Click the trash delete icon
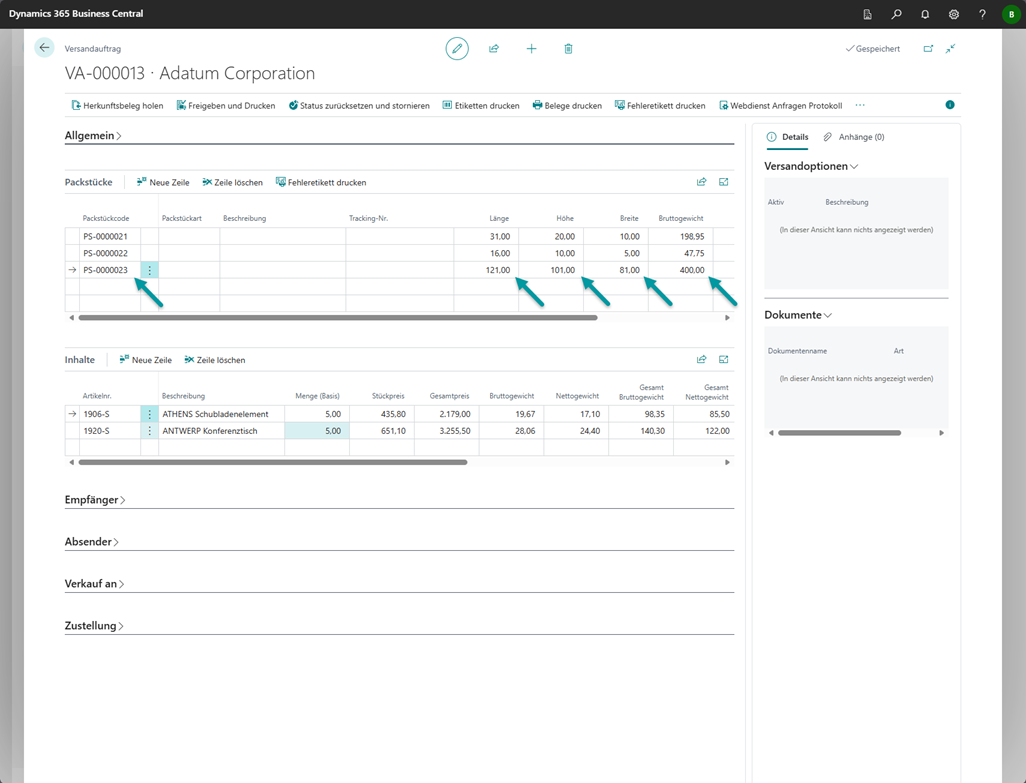1026x783 pixels. click(568, 49)
